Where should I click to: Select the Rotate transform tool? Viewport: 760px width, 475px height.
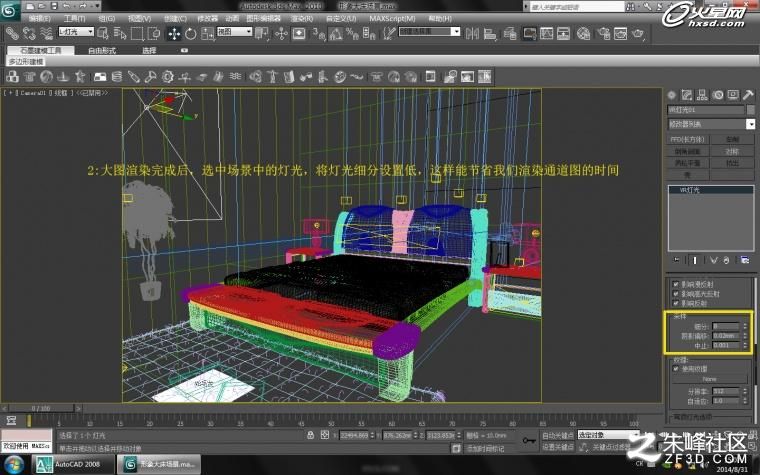coord(190,33)
